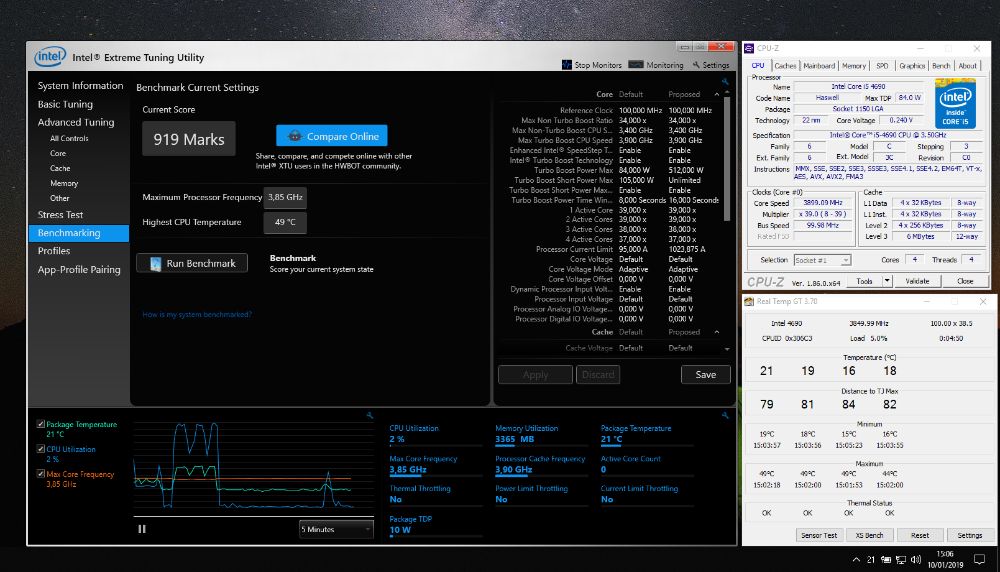Open the notification center icon
Screen dimensions: 1000x572
tap(980, 560)
